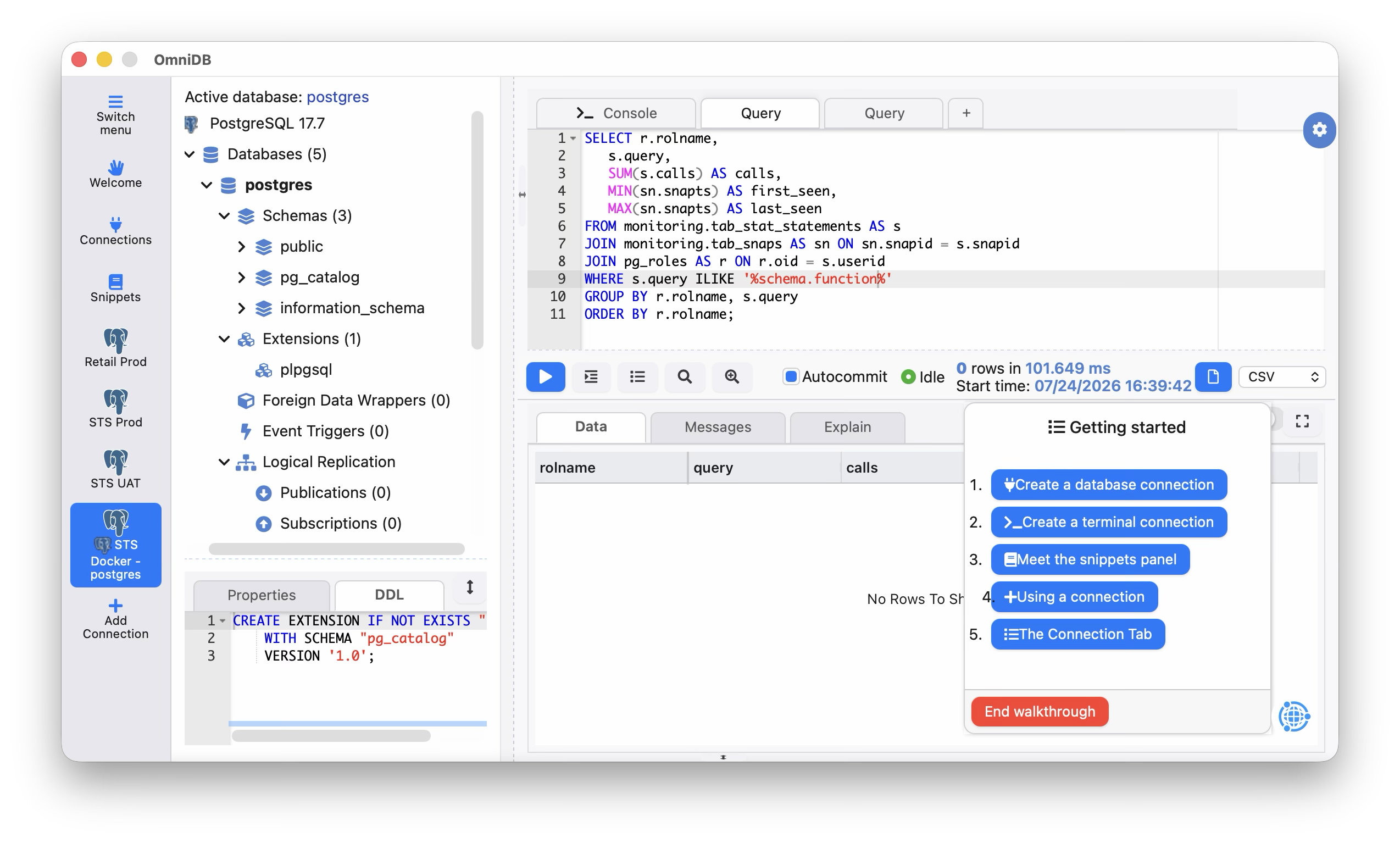Collapse the Databases (5) node

point(190,154)
